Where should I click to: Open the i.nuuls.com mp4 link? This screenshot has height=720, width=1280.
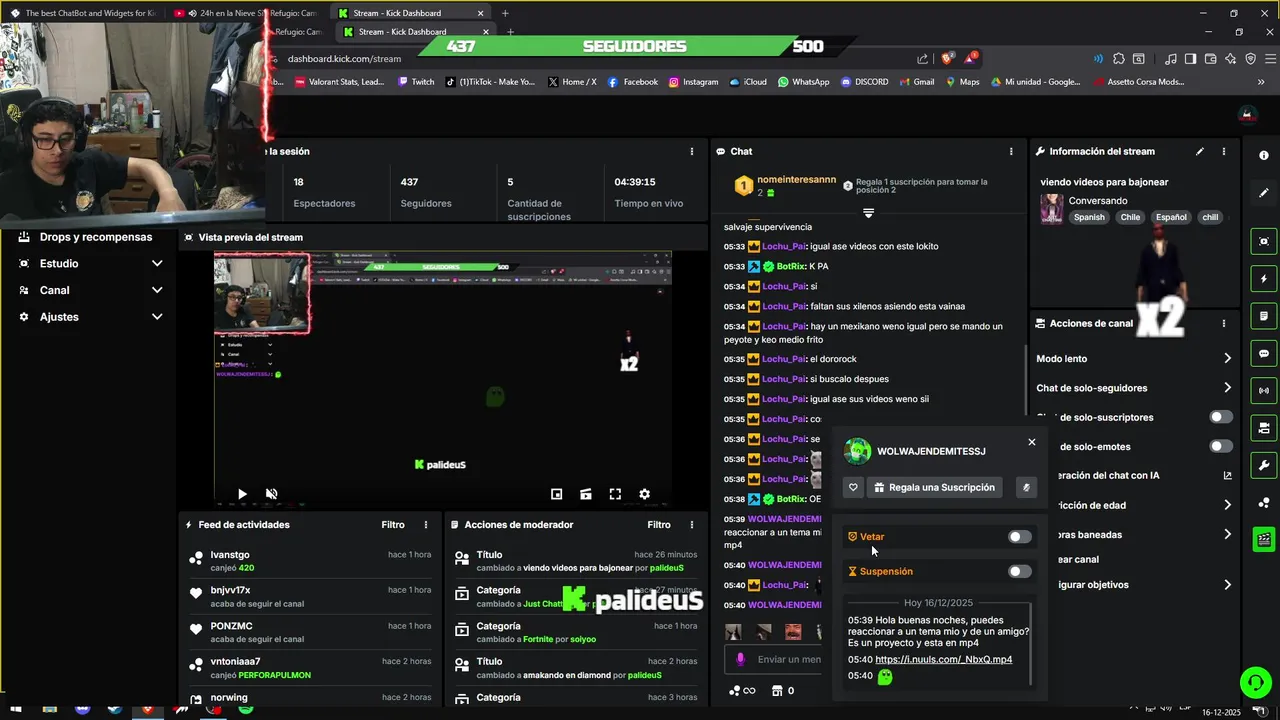pos(943,659)
